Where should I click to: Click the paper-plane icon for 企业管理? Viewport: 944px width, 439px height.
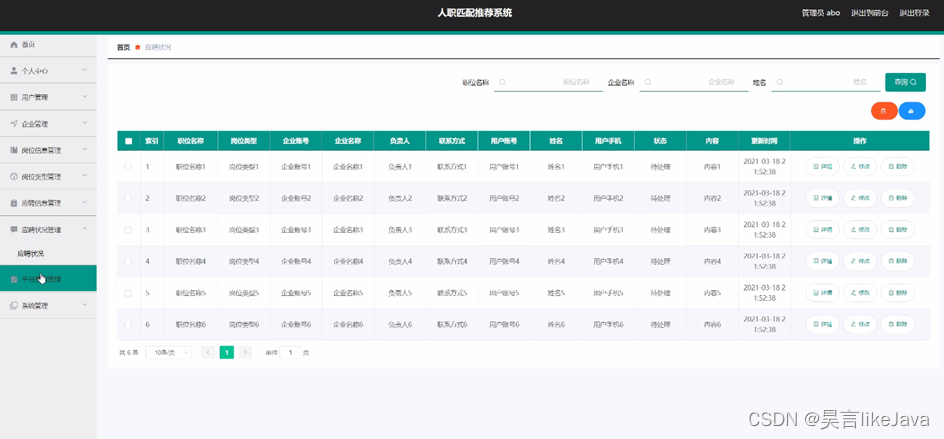tap(14, 123)
